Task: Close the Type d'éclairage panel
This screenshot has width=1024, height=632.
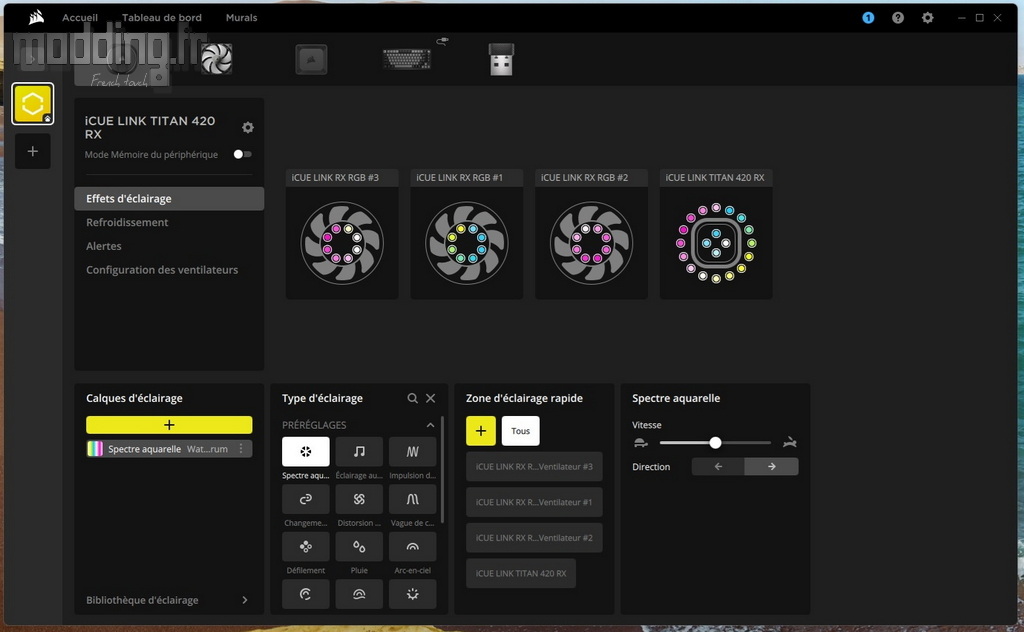Action: (x=430, y=398)
